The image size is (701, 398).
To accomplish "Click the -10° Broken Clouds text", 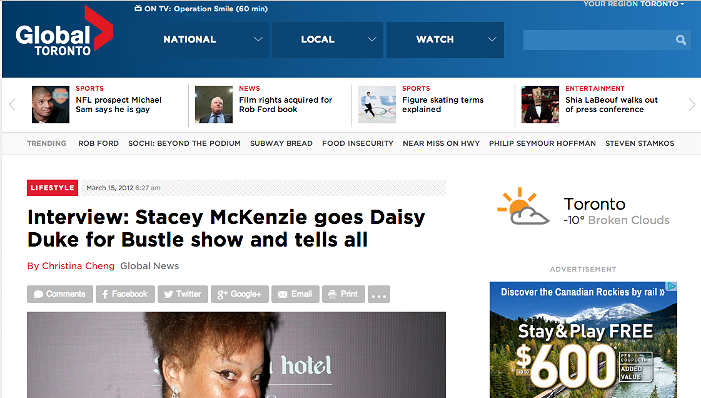I will (617, 220).
